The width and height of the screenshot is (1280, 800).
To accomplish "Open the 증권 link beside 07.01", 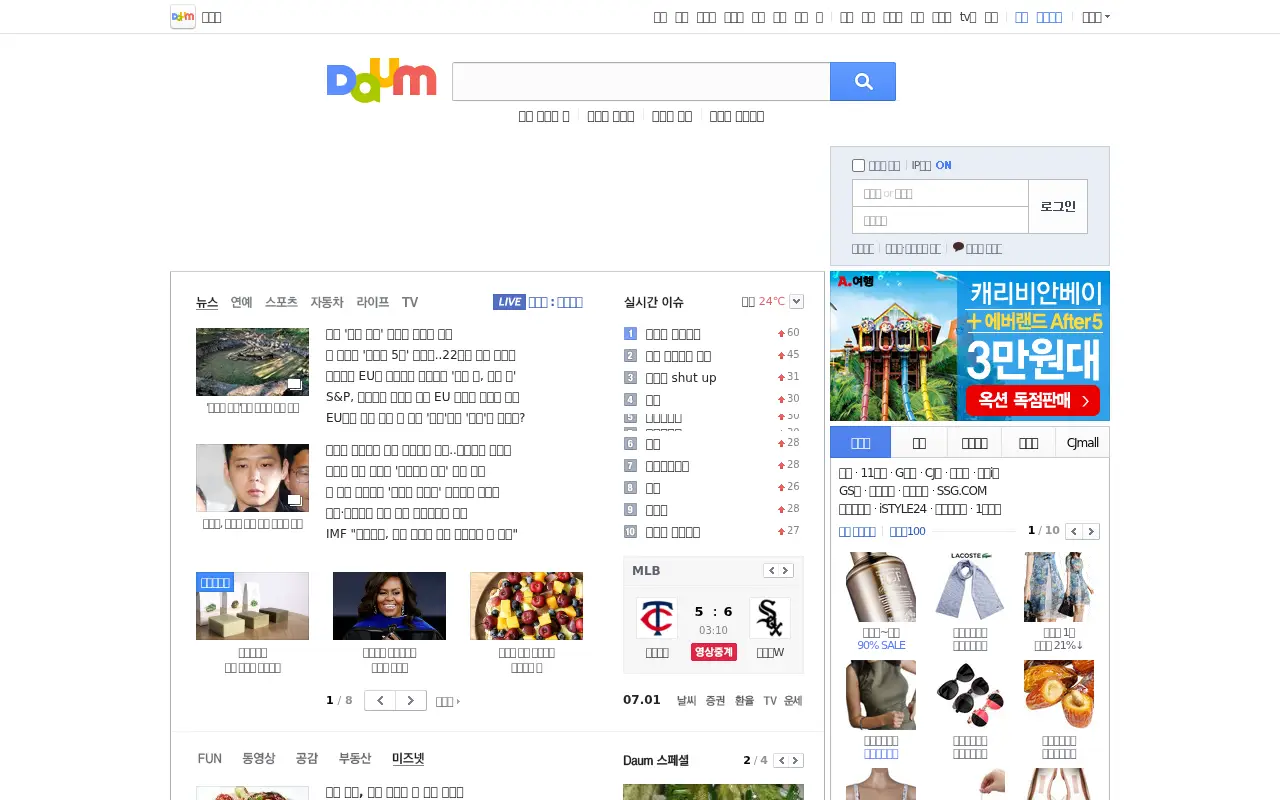I will pos(715,701).
